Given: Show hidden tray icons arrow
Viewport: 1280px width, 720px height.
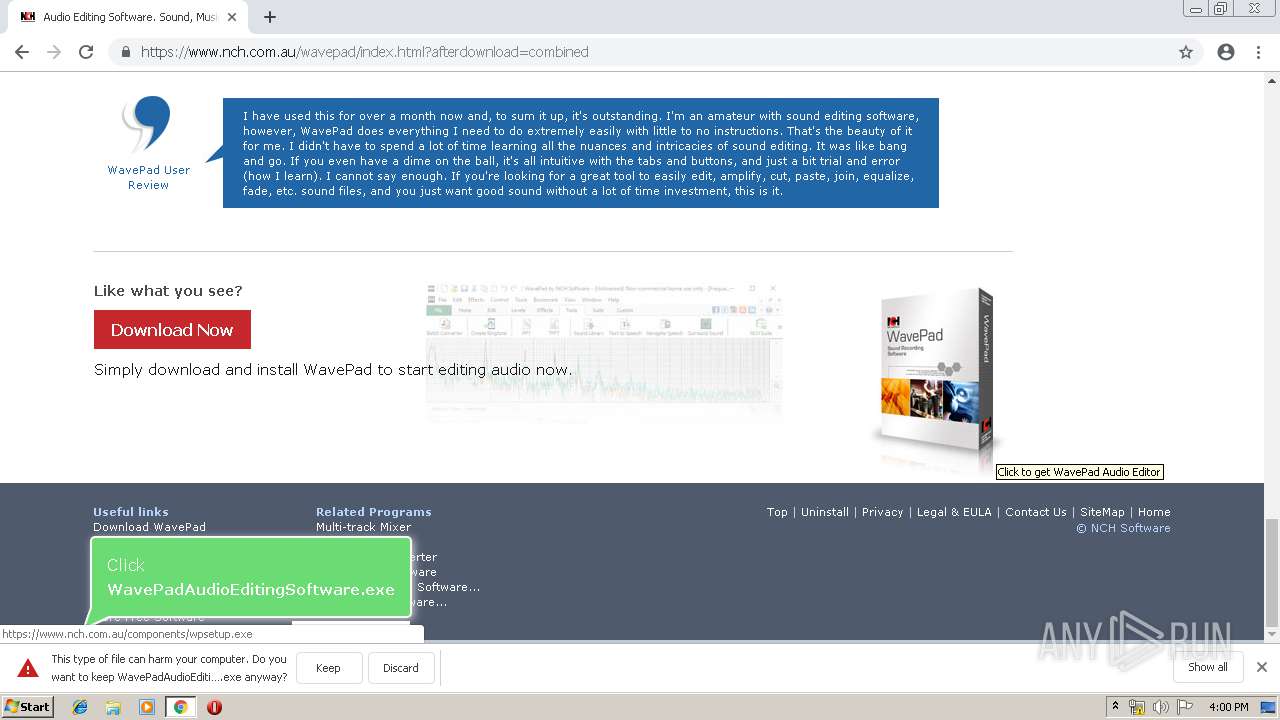Looking at the screenshot, I should 1116,706.
